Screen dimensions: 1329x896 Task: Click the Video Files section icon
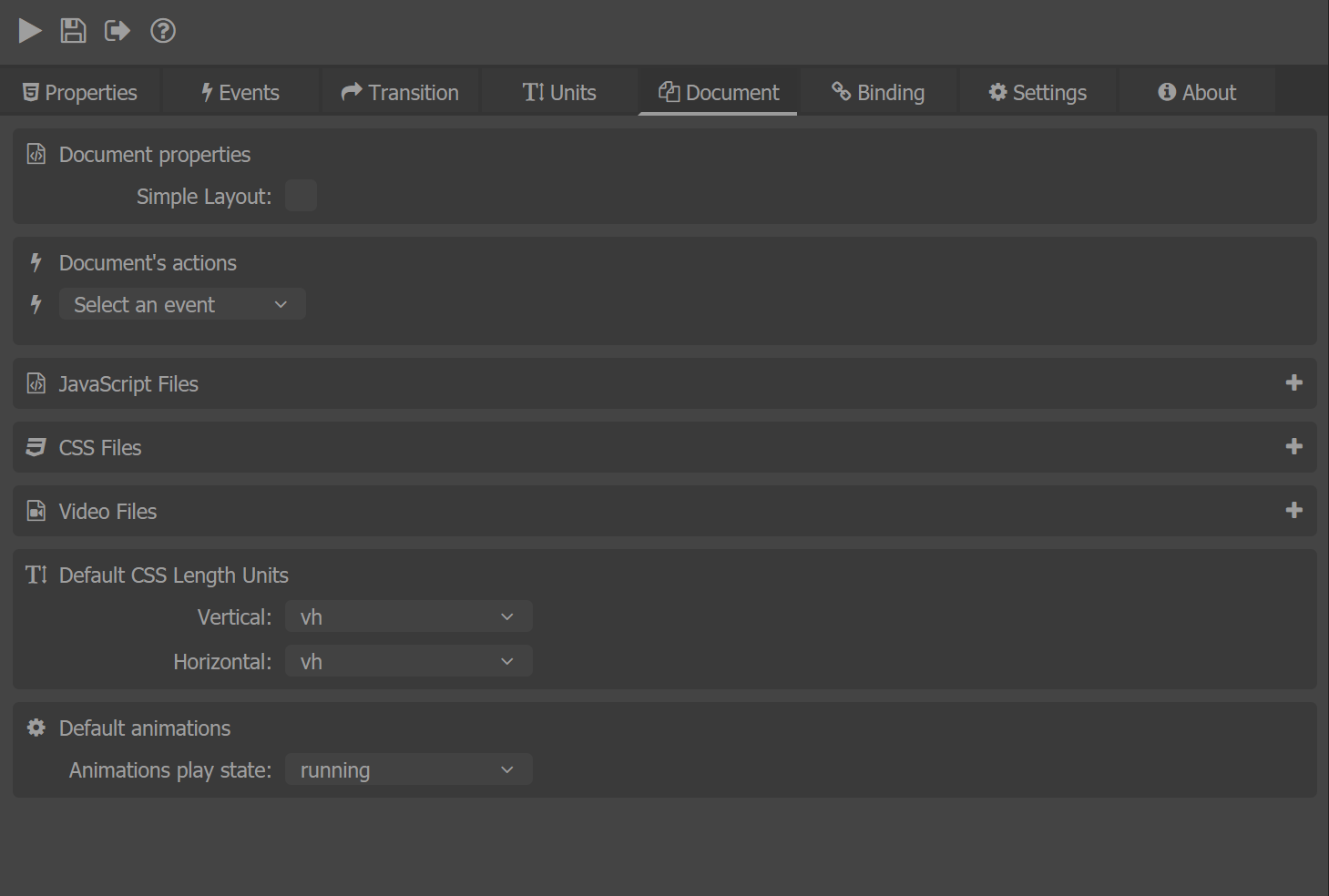click(36, 511)
